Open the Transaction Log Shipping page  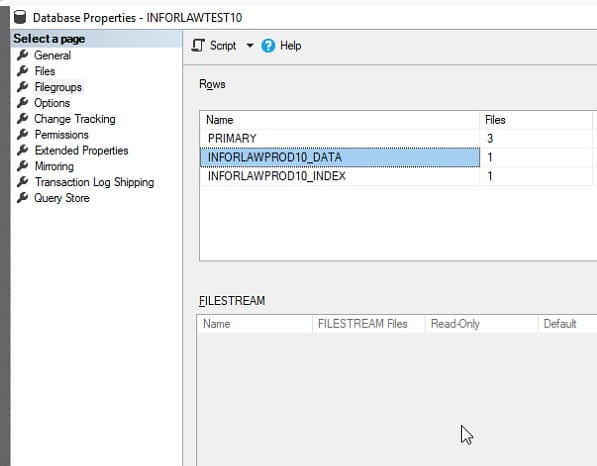(x=94, y=182)
